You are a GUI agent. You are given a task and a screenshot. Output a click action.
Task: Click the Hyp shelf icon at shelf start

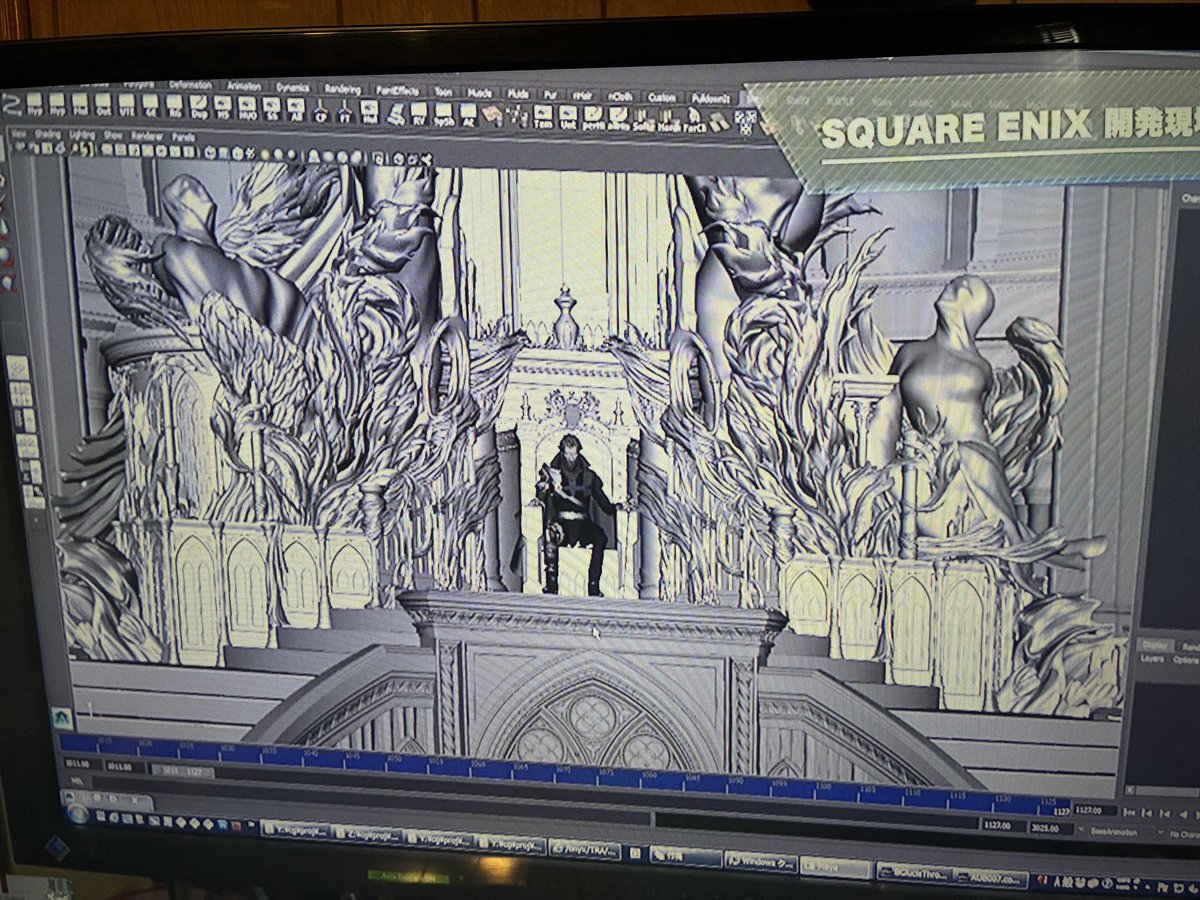point(35,104)
